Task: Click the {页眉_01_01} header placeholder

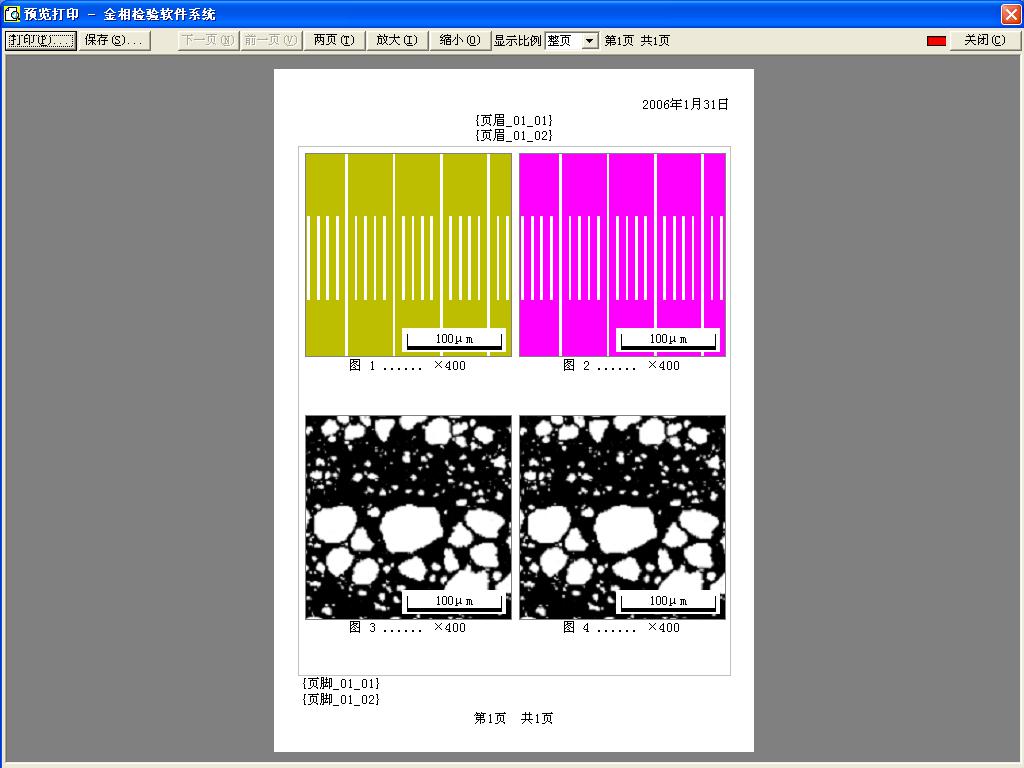Action: click(x=514, y=120)
